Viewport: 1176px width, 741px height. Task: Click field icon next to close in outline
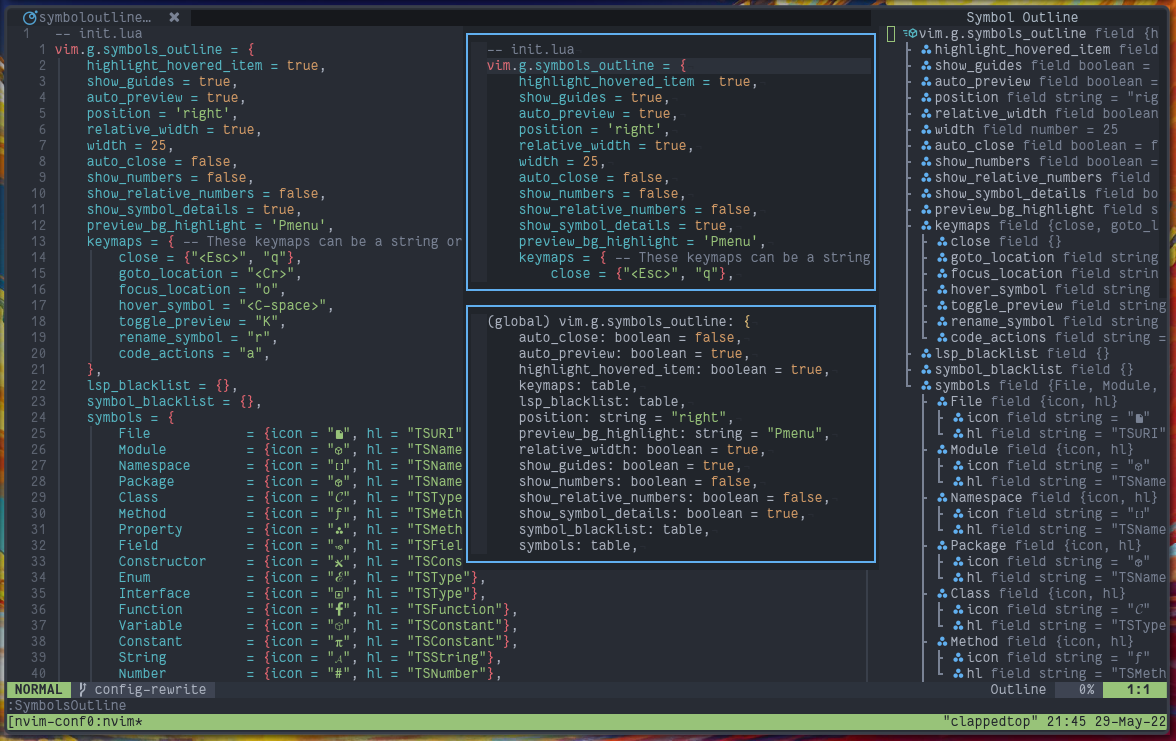[x=943, y=242]
